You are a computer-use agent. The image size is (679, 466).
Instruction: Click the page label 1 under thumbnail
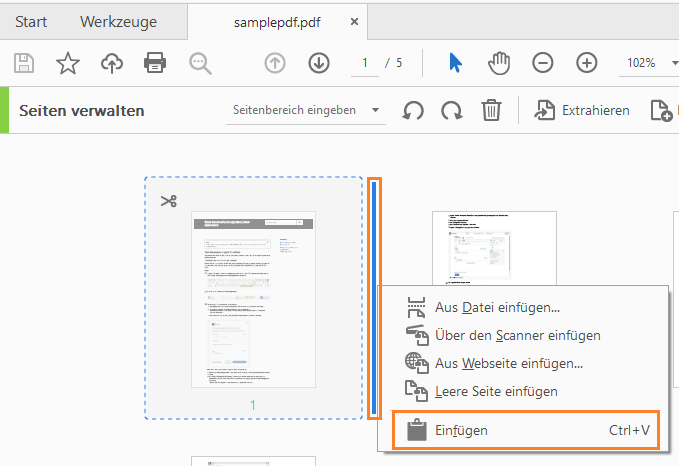[x=253, y=405]
